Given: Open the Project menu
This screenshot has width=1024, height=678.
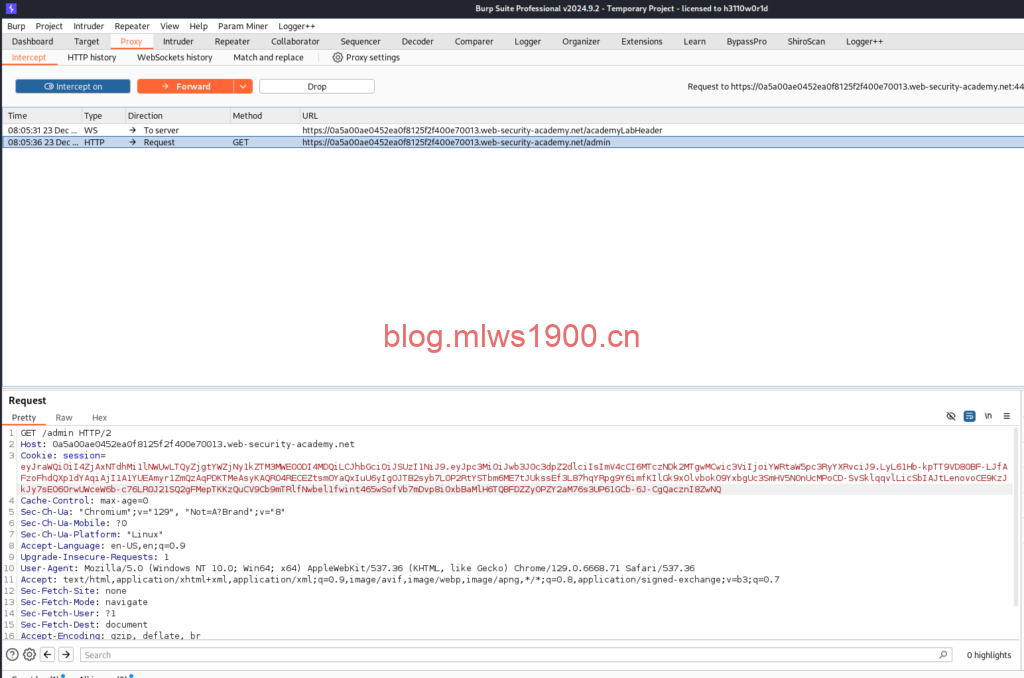Looking at the screenshot, I should (x=49, y=26).
